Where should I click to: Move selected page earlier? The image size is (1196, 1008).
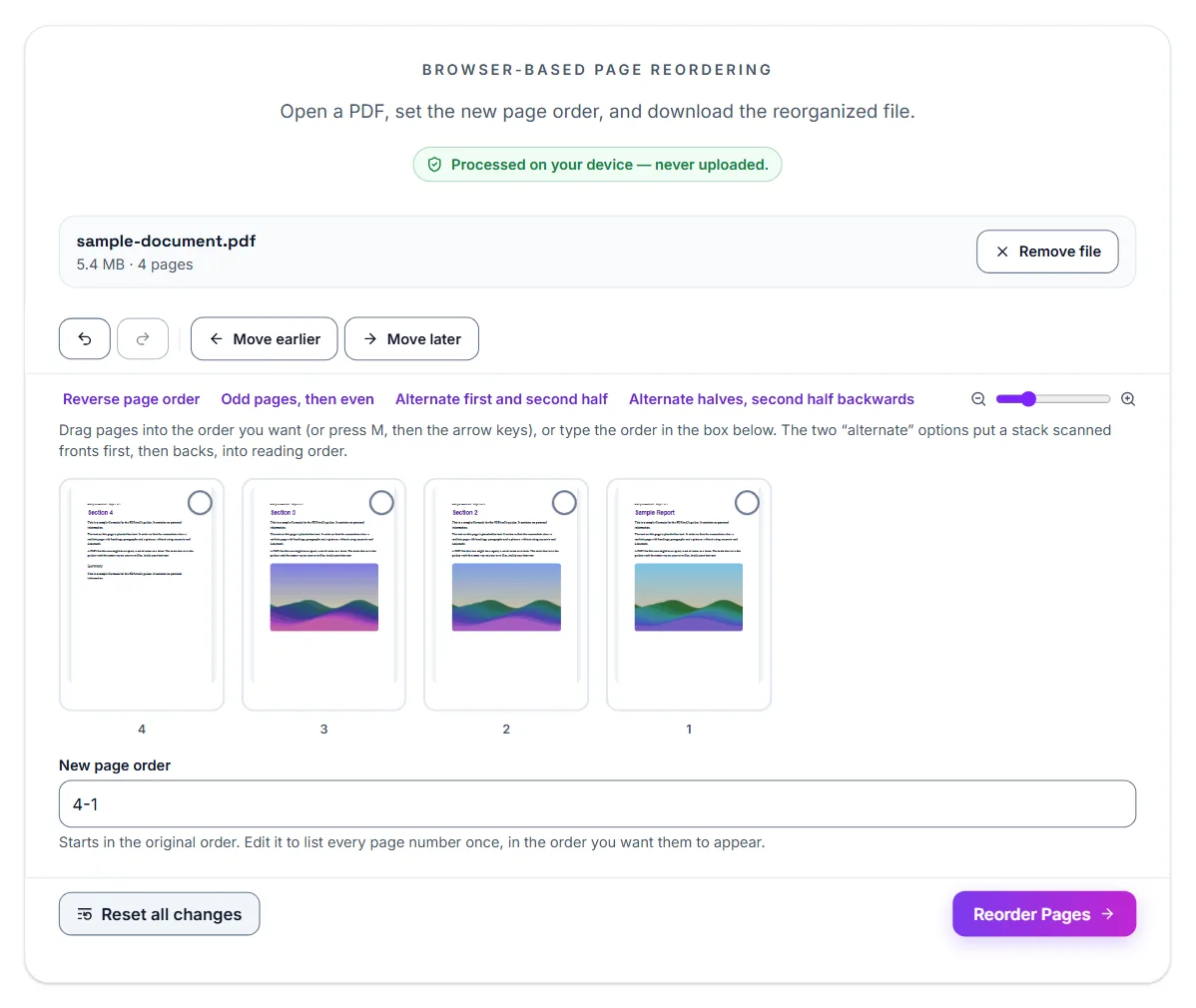pyautogui.click(x=264, y=338)
